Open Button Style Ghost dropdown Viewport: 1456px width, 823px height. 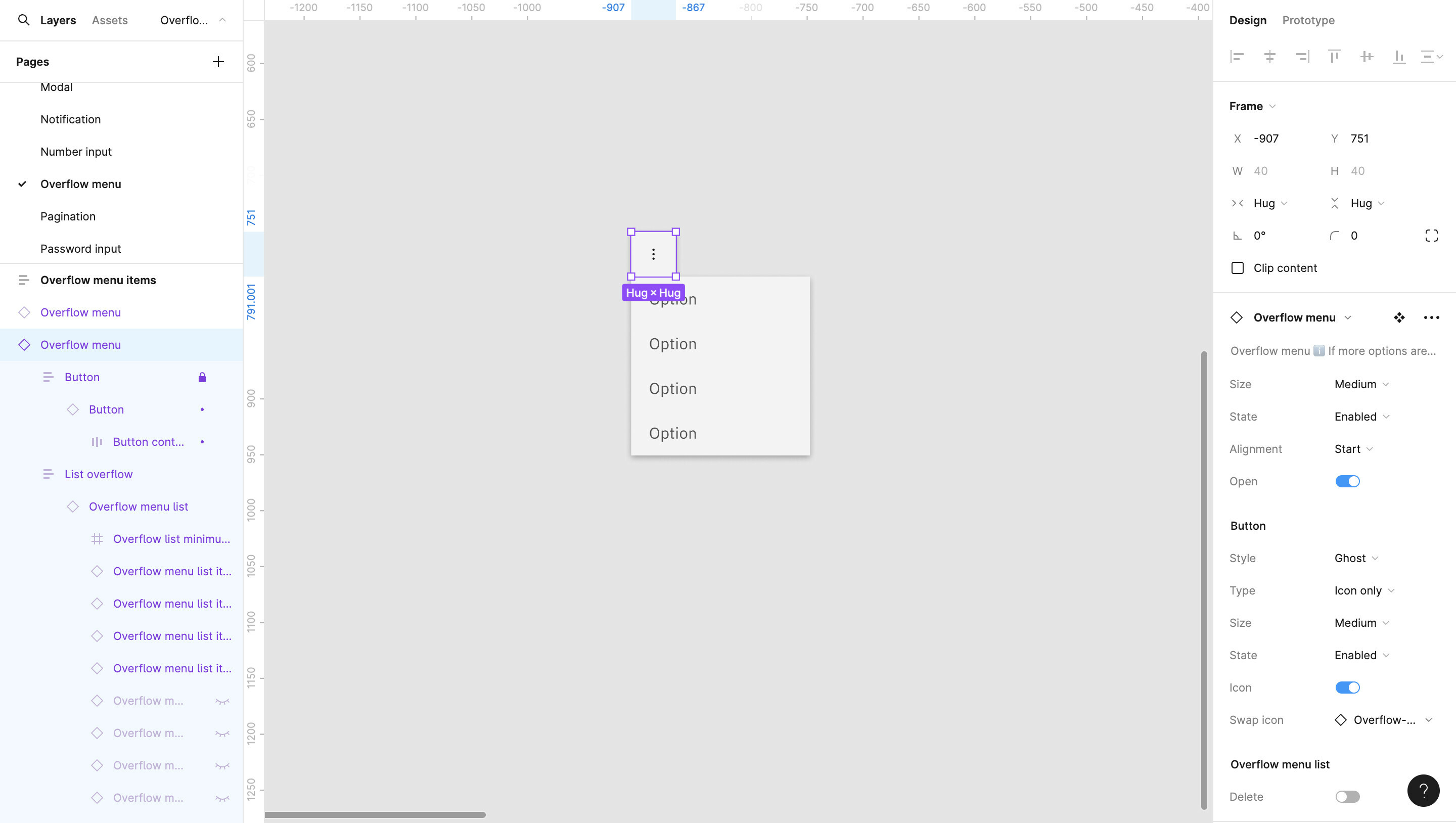[x=1356, y=559]
